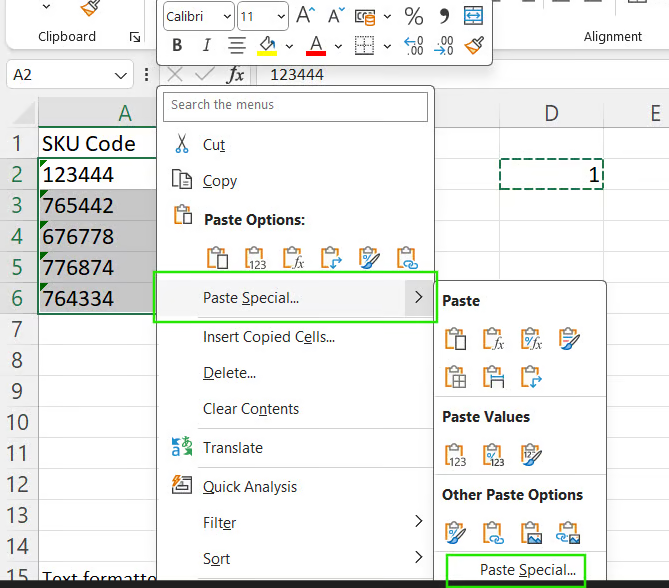Expand the Filter submenu
The height and width of the screenshot is (588, 669).
tap(418, 522)
